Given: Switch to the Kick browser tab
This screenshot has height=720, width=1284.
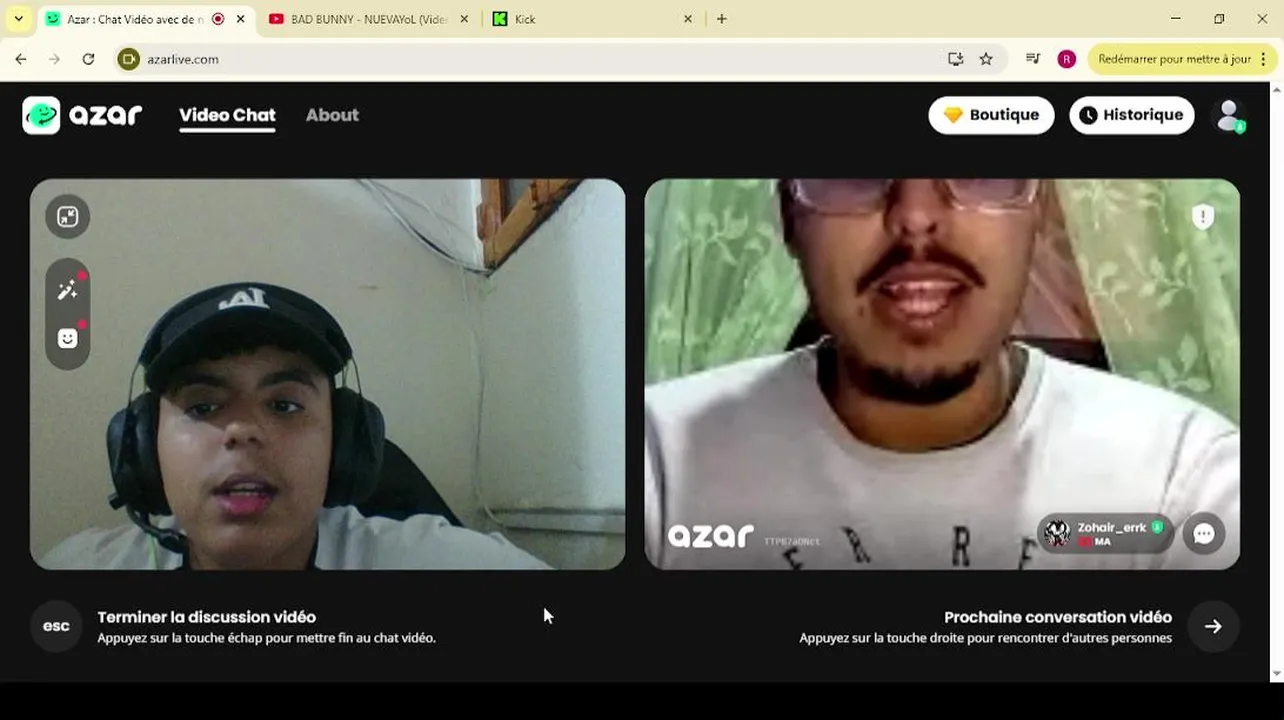Looking at the screenshot, I should click(592, 19).
